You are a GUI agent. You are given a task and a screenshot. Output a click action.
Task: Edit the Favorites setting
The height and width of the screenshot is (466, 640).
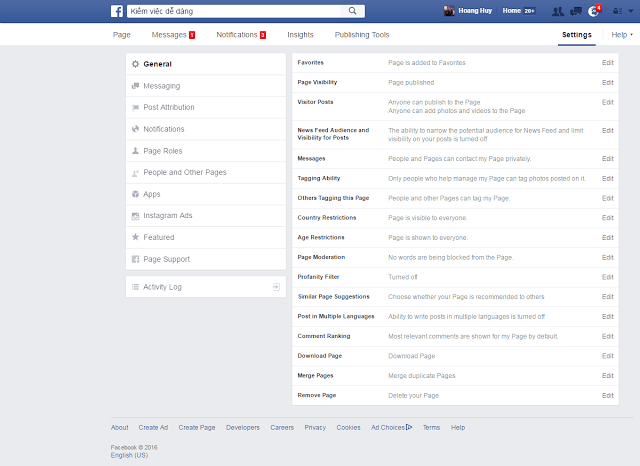click(x=607, y=62)
